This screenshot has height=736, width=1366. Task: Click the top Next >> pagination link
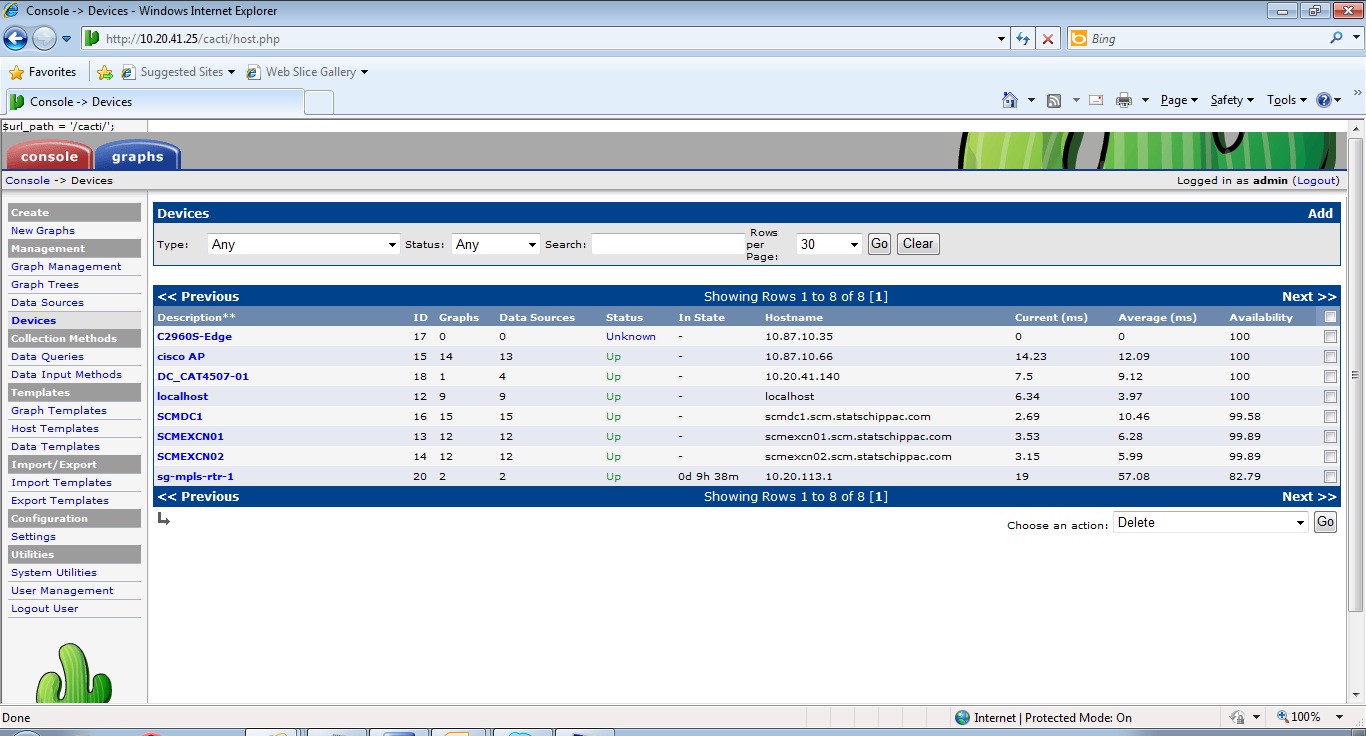click(1309, 297)
